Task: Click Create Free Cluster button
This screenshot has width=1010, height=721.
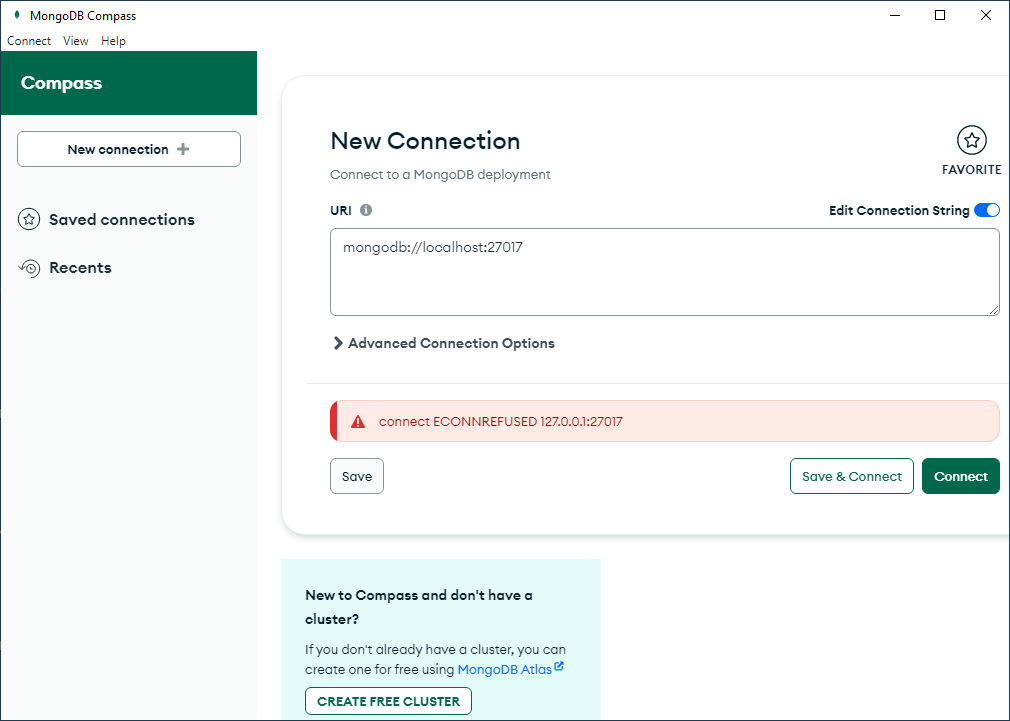Action: [x=388, y=701]
